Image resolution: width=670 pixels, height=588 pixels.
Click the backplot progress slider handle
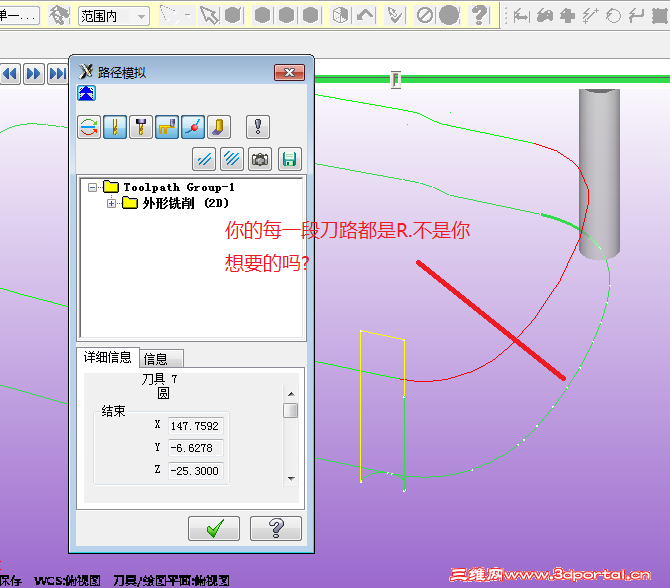click(396, 79)
